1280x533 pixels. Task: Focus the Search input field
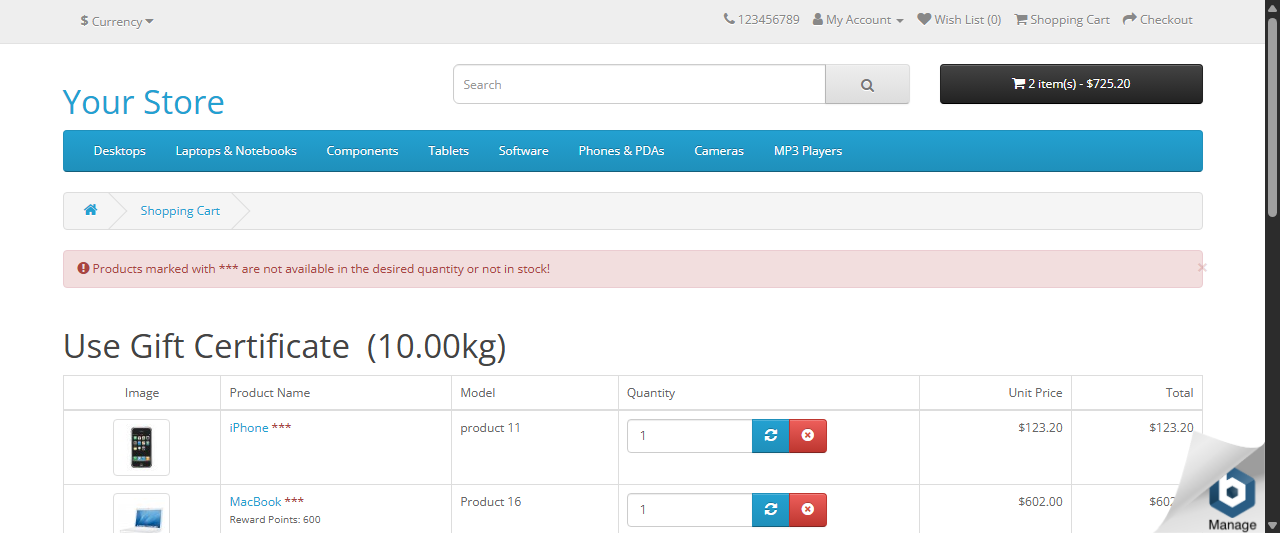[x=639, y=85]
